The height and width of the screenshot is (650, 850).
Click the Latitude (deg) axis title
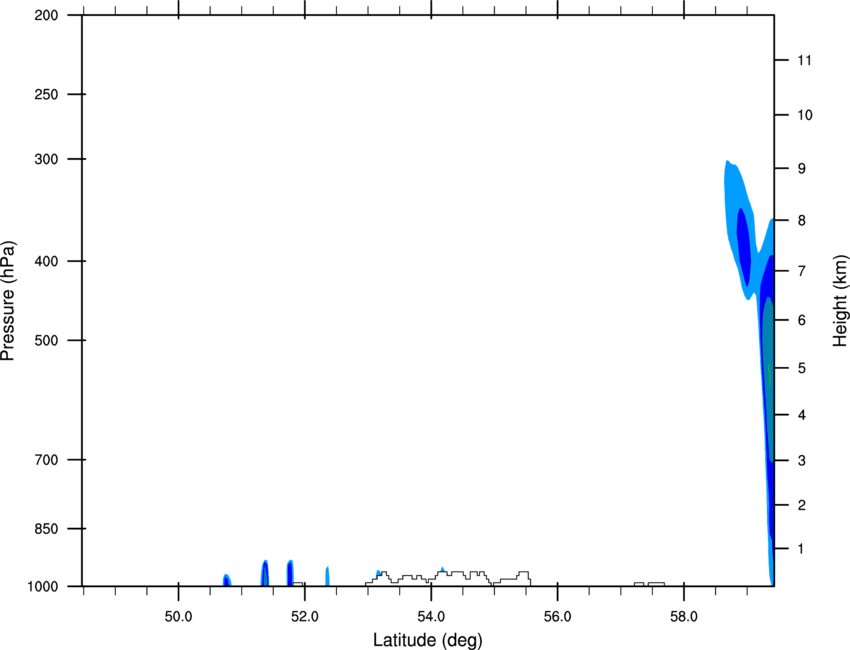point(427,640)
